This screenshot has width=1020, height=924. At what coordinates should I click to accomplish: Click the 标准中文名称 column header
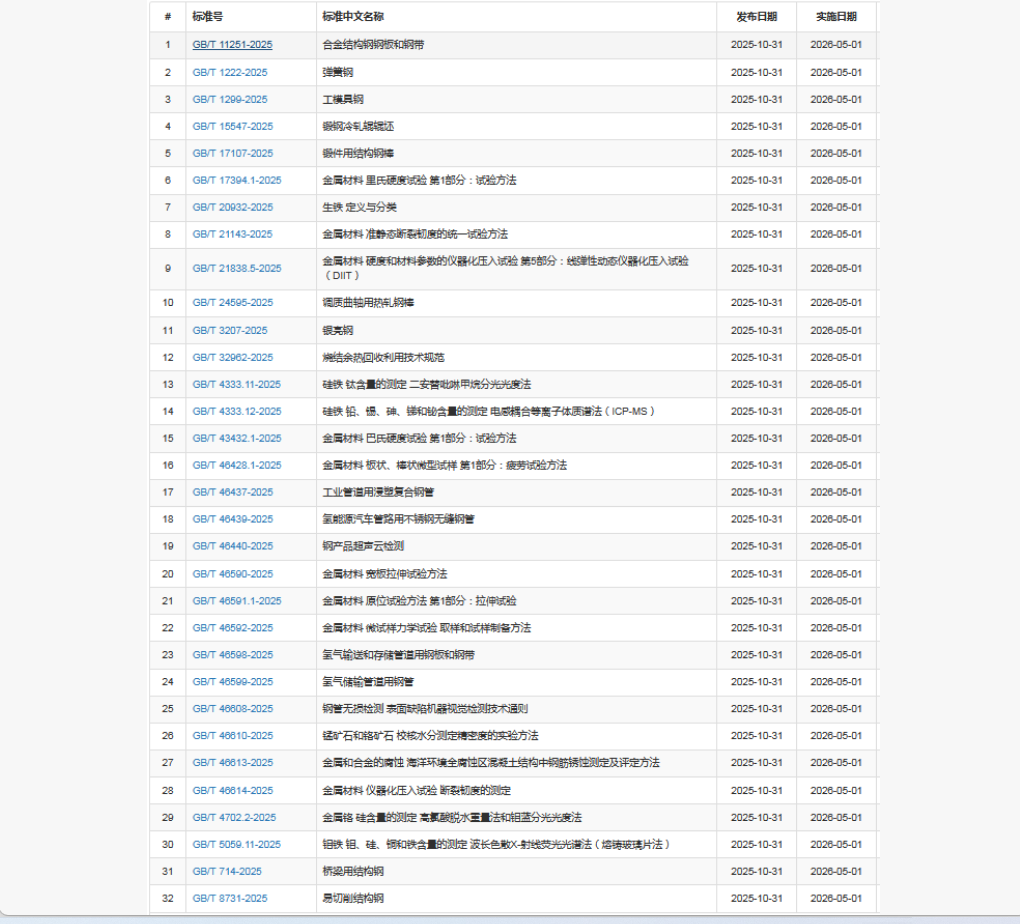[x=353, y=17]
